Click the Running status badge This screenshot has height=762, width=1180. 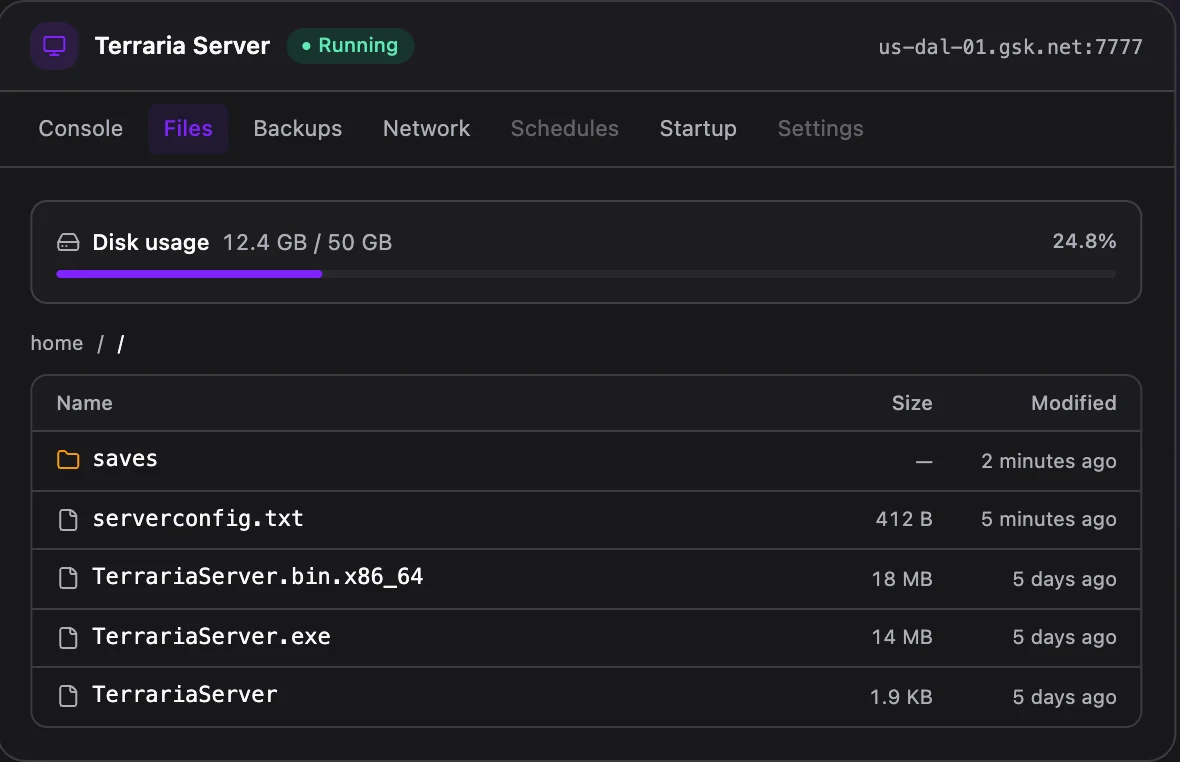(x=350, y=46)
